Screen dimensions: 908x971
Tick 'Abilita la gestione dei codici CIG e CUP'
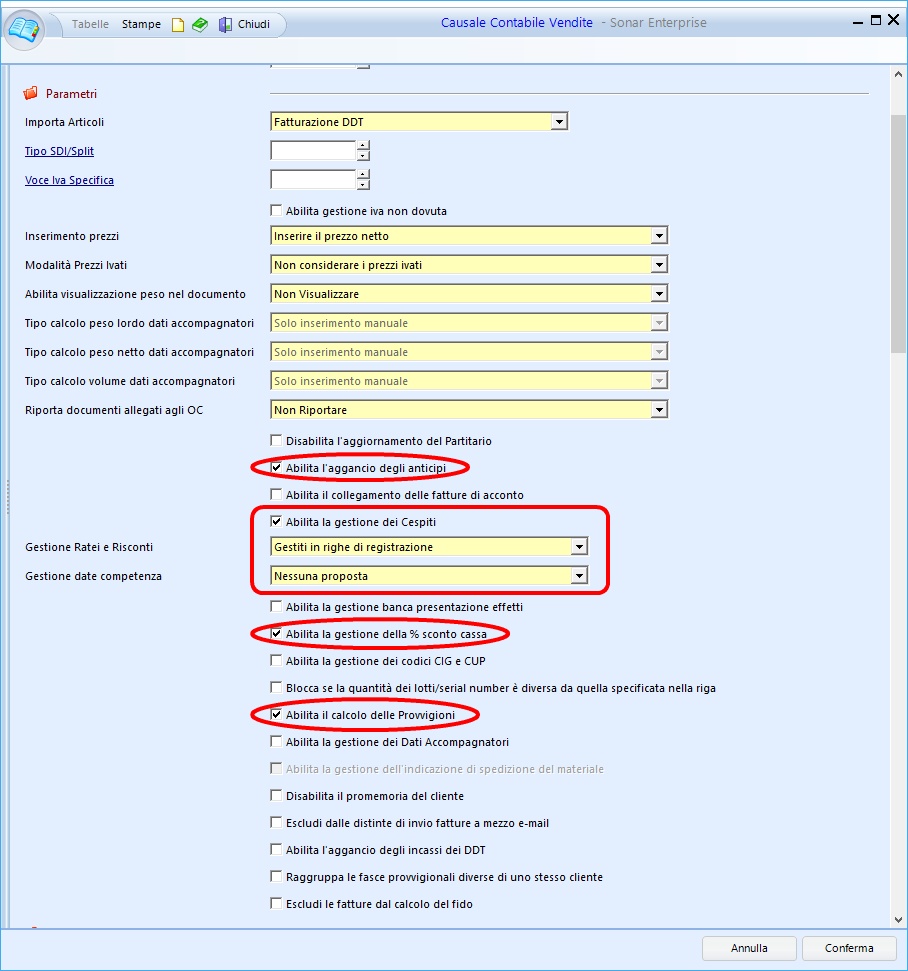pyautogui.click(x=277, y=661)
